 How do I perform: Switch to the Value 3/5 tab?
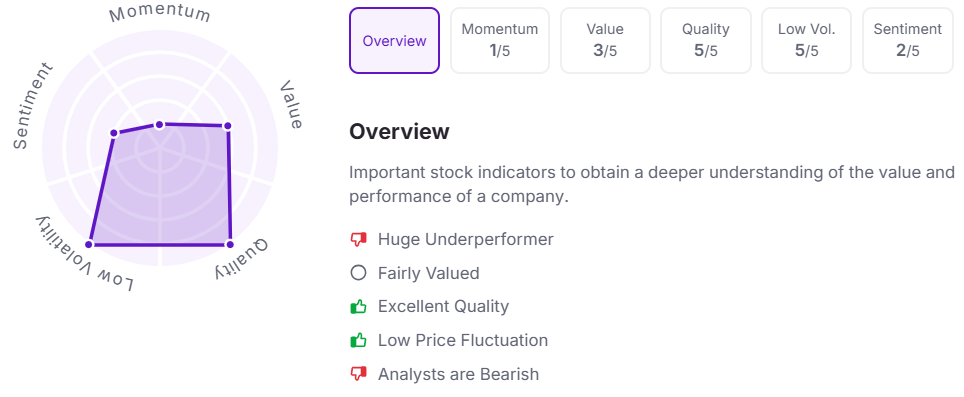(x=605, y=41)
